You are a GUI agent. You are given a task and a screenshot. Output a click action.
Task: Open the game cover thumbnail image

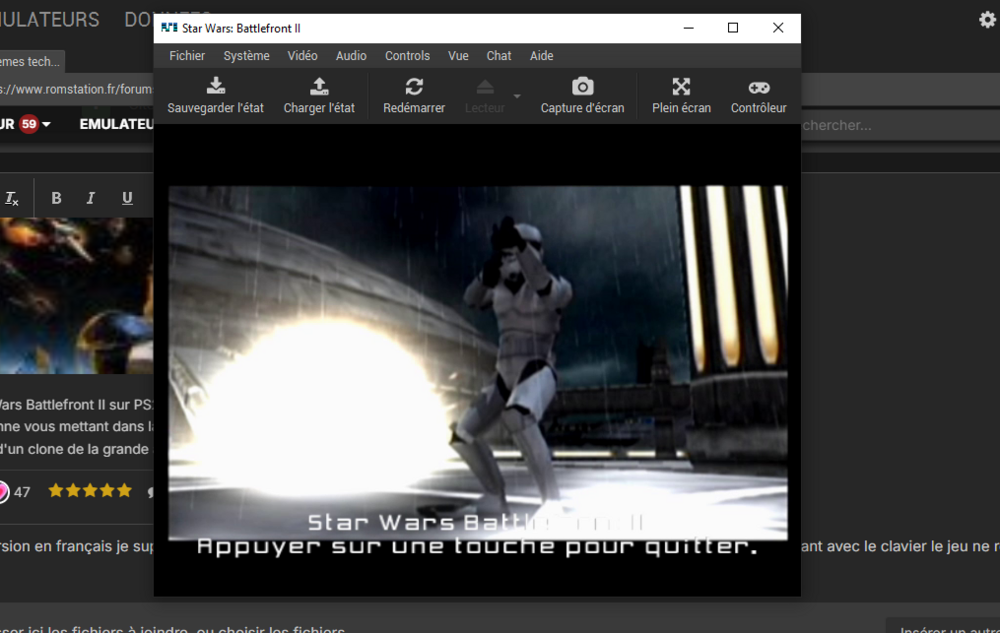(77, 296)
